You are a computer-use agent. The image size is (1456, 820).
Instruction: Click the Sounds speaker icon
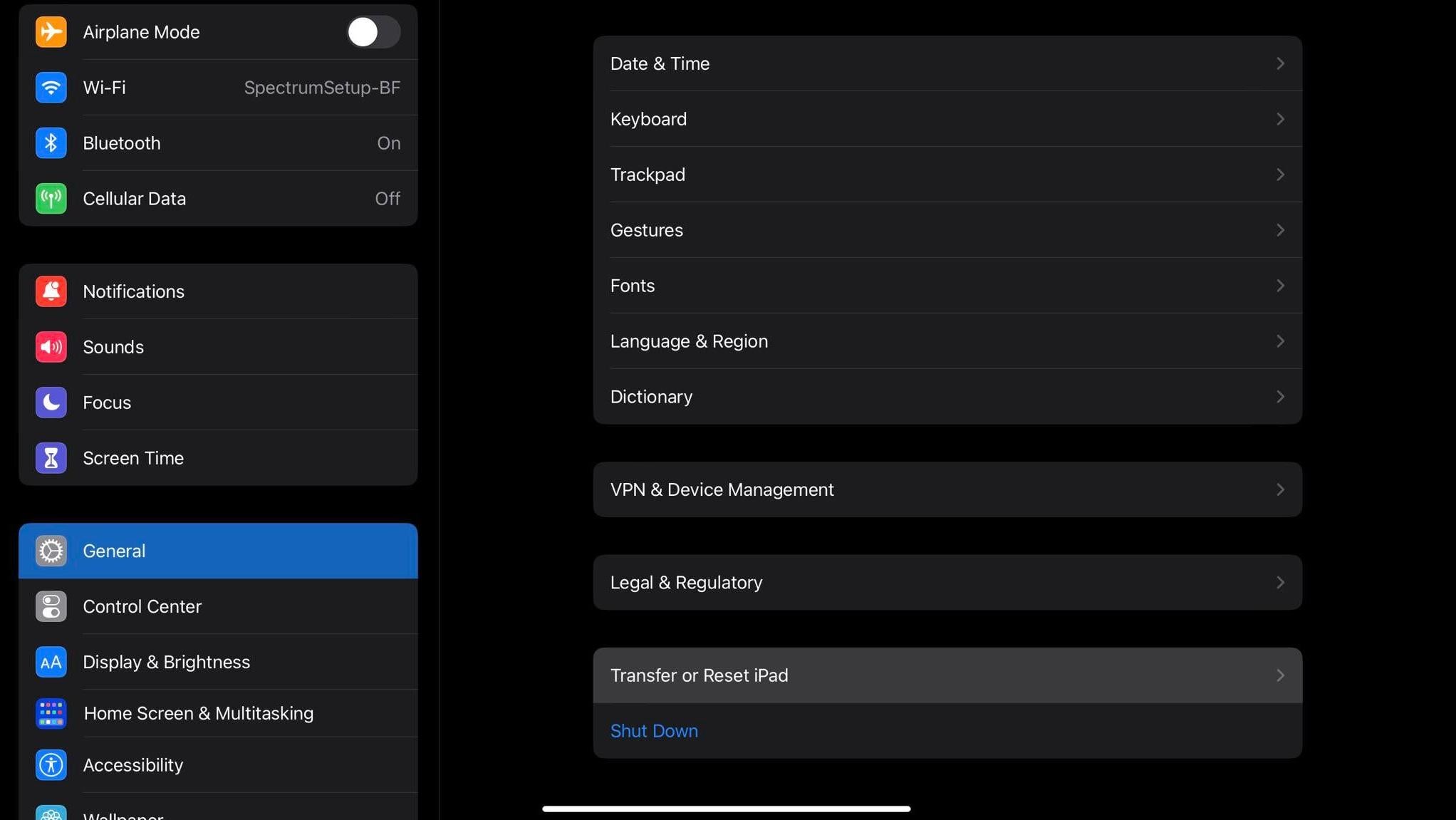(51, 347)
